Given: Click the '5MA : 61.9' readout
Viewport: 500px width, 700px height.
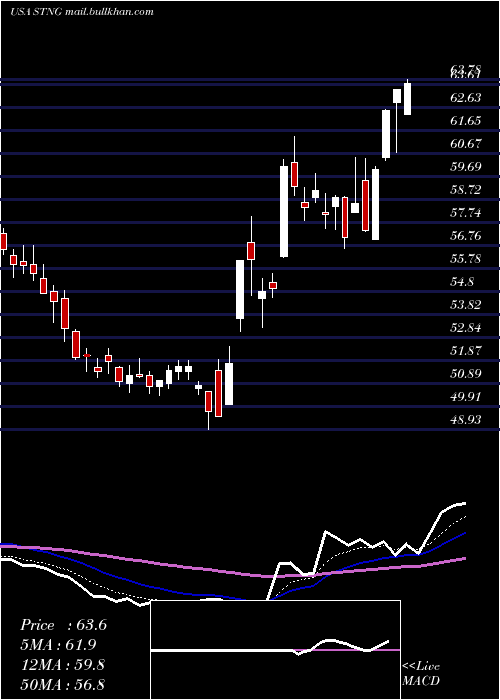Looking at the screenshot, I should 58,645.
